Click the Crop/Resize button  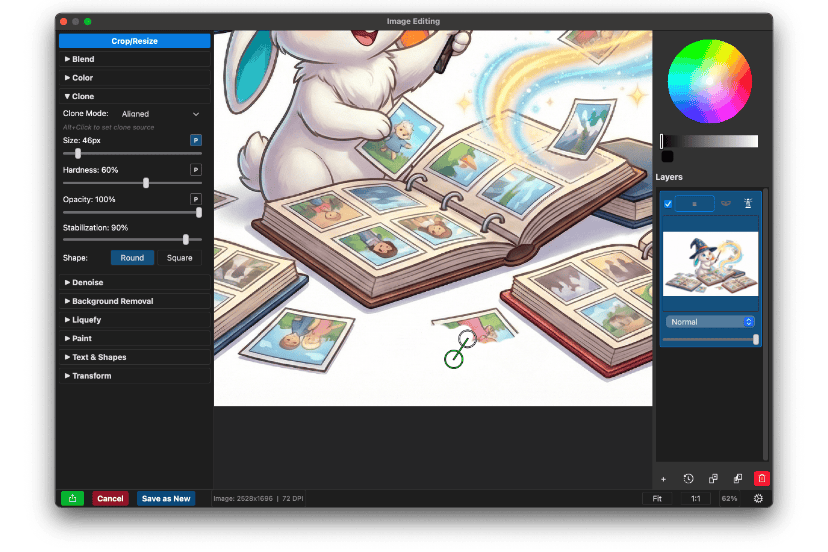tap(135, 41)
